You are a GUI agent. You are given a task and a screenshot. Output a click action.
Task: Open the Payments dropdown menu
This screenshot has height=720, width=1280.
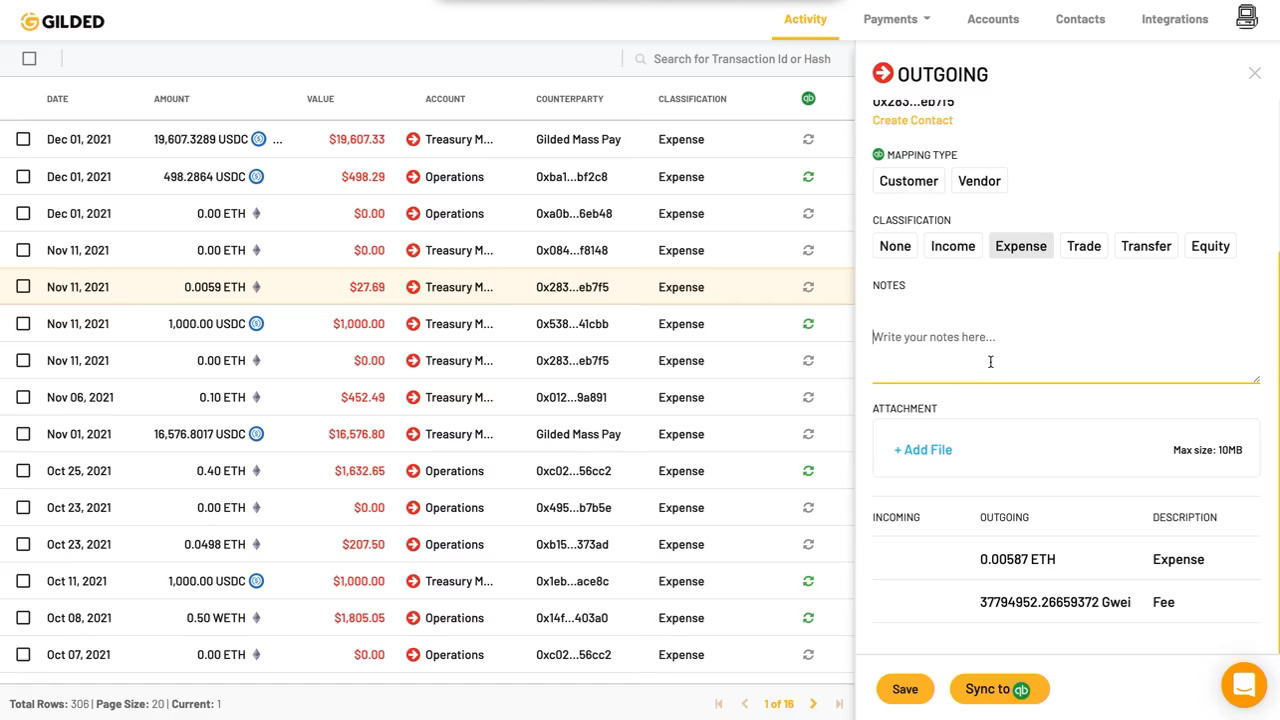coord(895,18)
